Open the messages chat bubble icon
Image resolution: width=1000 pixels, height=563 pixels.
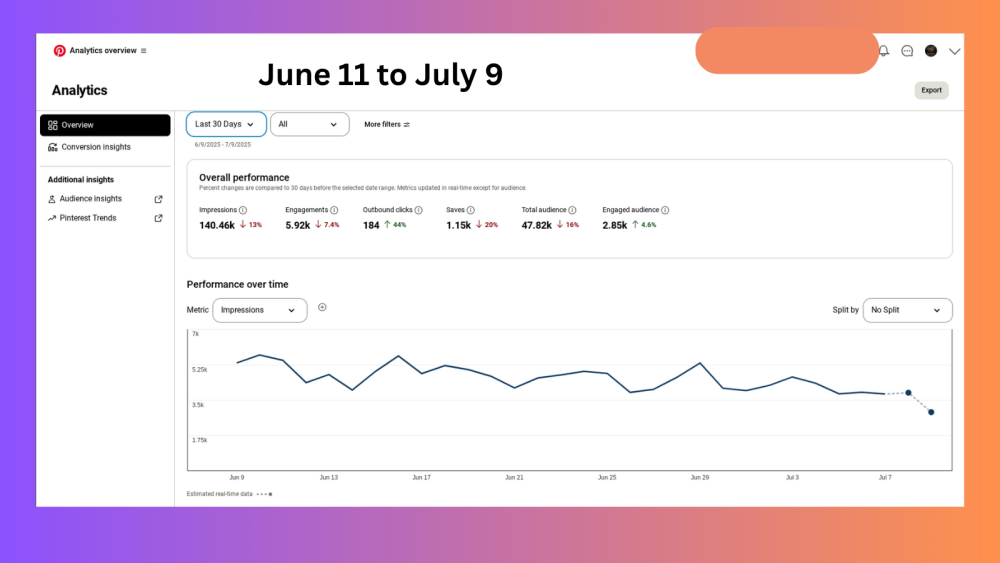(x=907, y=51)
